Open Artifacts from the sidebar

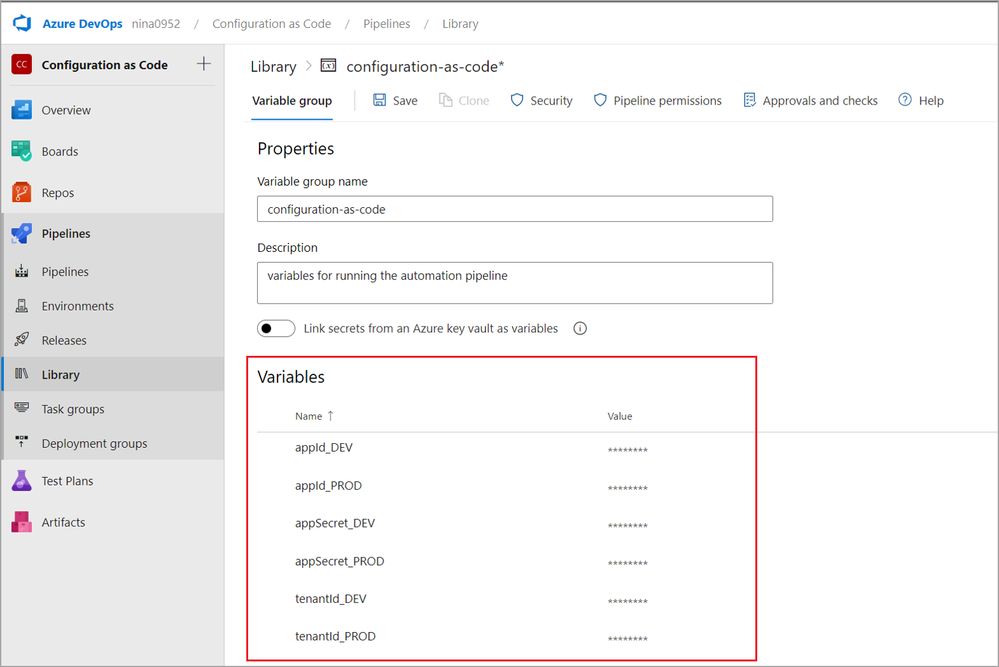(63, 522)
